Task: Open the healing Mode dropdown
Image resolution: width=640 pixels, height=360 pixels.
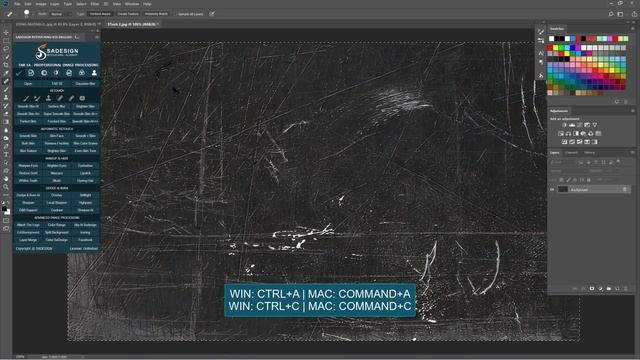Action: click(61, 14)
